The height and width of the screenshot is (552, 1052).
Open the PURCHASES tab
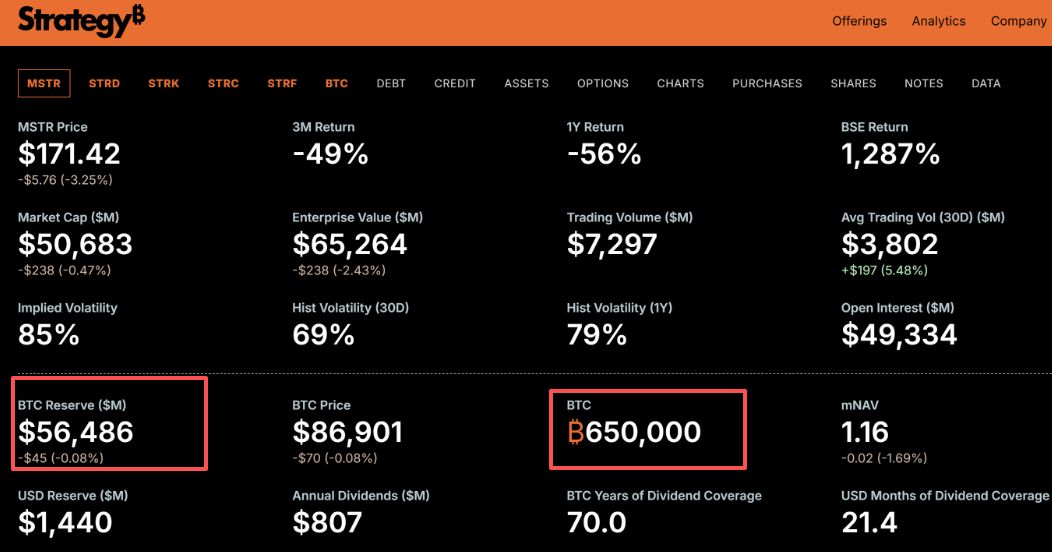(x=767, y=83)
